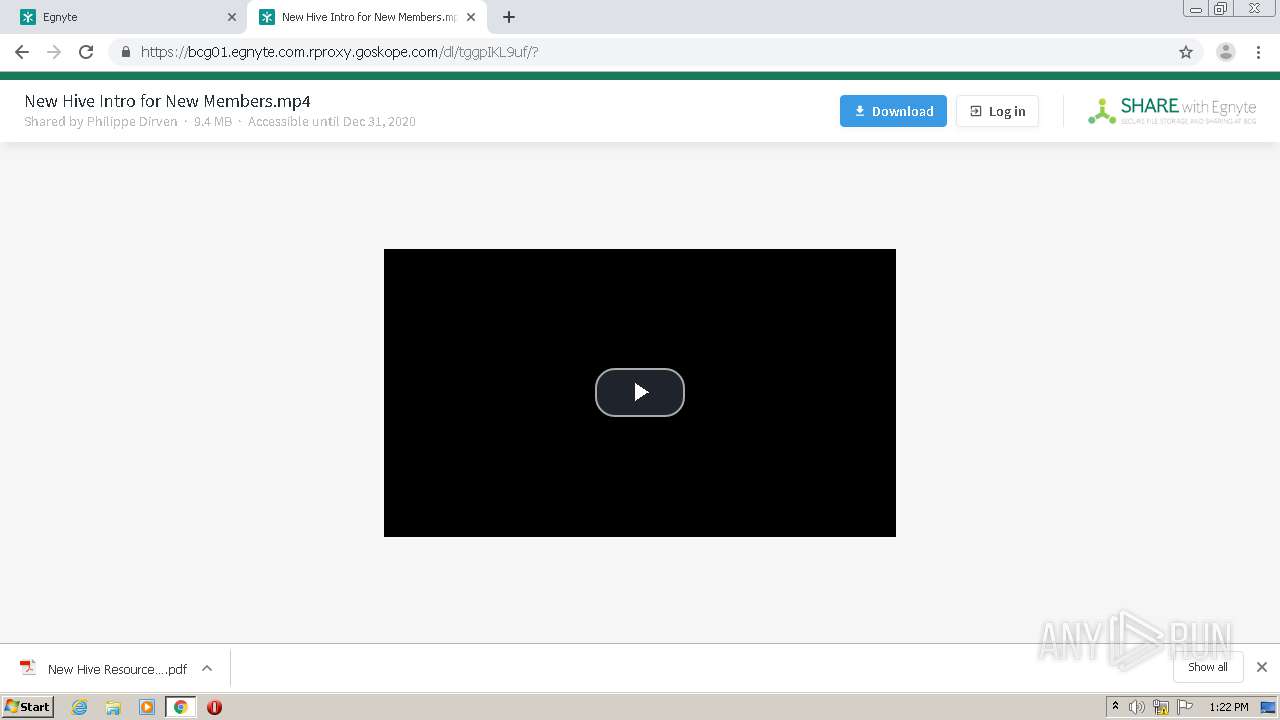The width and height of the screenshot is (1280, 720).
Task: Click the address bar URL
Action: coord(340,52)
